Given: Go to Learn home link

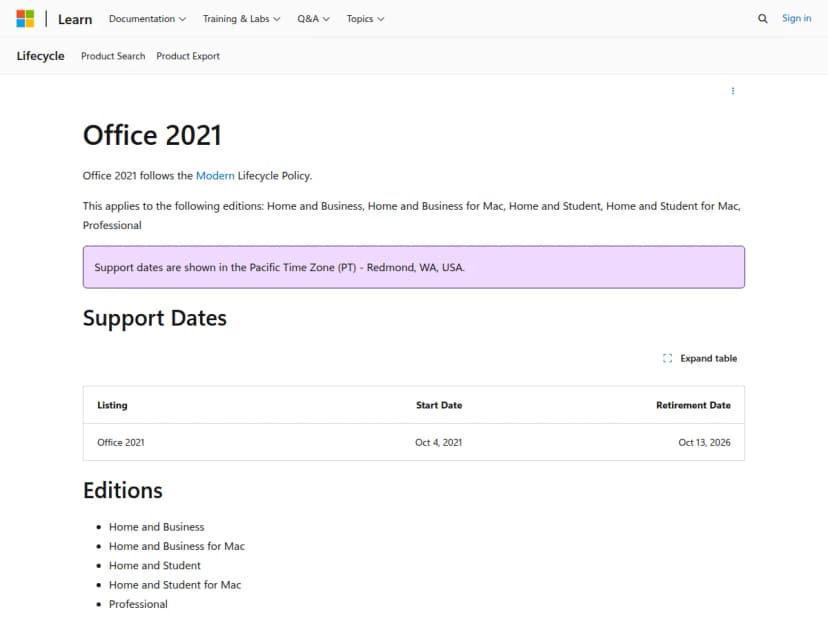Looking at the screenshot, I should pos(75,19).
